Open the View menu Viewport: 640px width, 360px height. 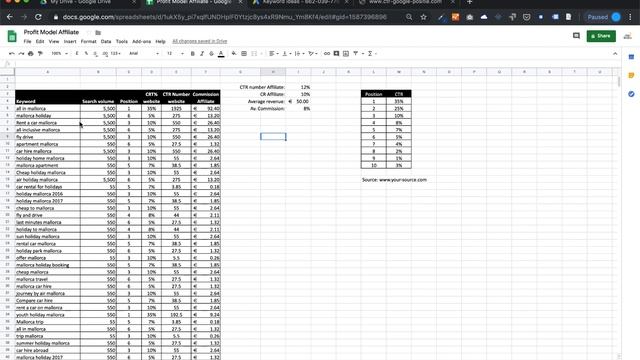point(54,41)
